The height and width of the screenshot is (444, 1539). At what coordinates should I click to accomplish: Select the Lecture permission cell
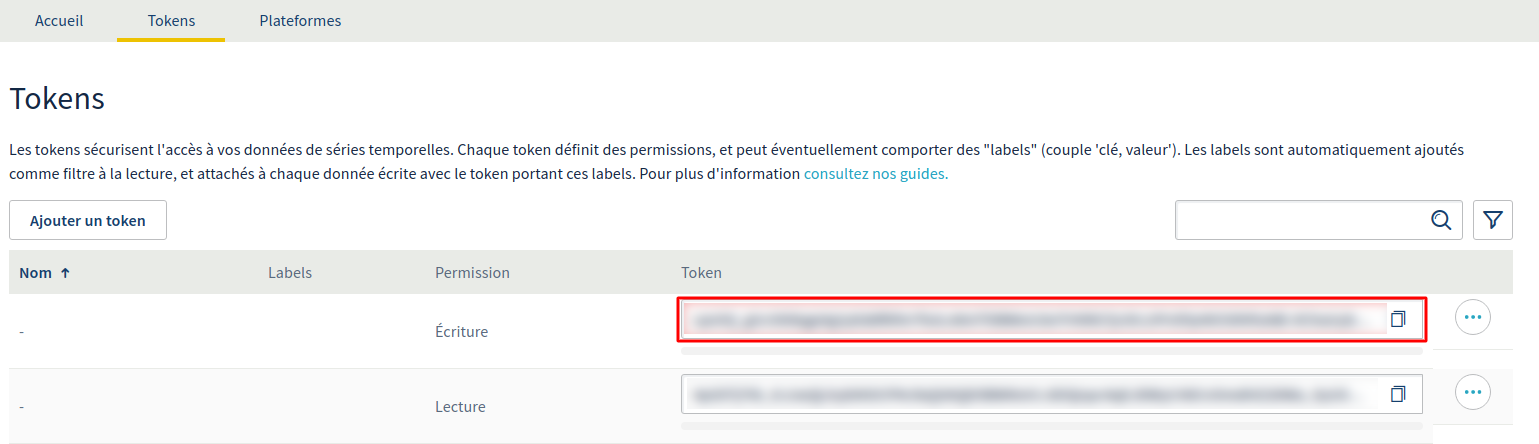pyautogui.click(x=460, y=407)
